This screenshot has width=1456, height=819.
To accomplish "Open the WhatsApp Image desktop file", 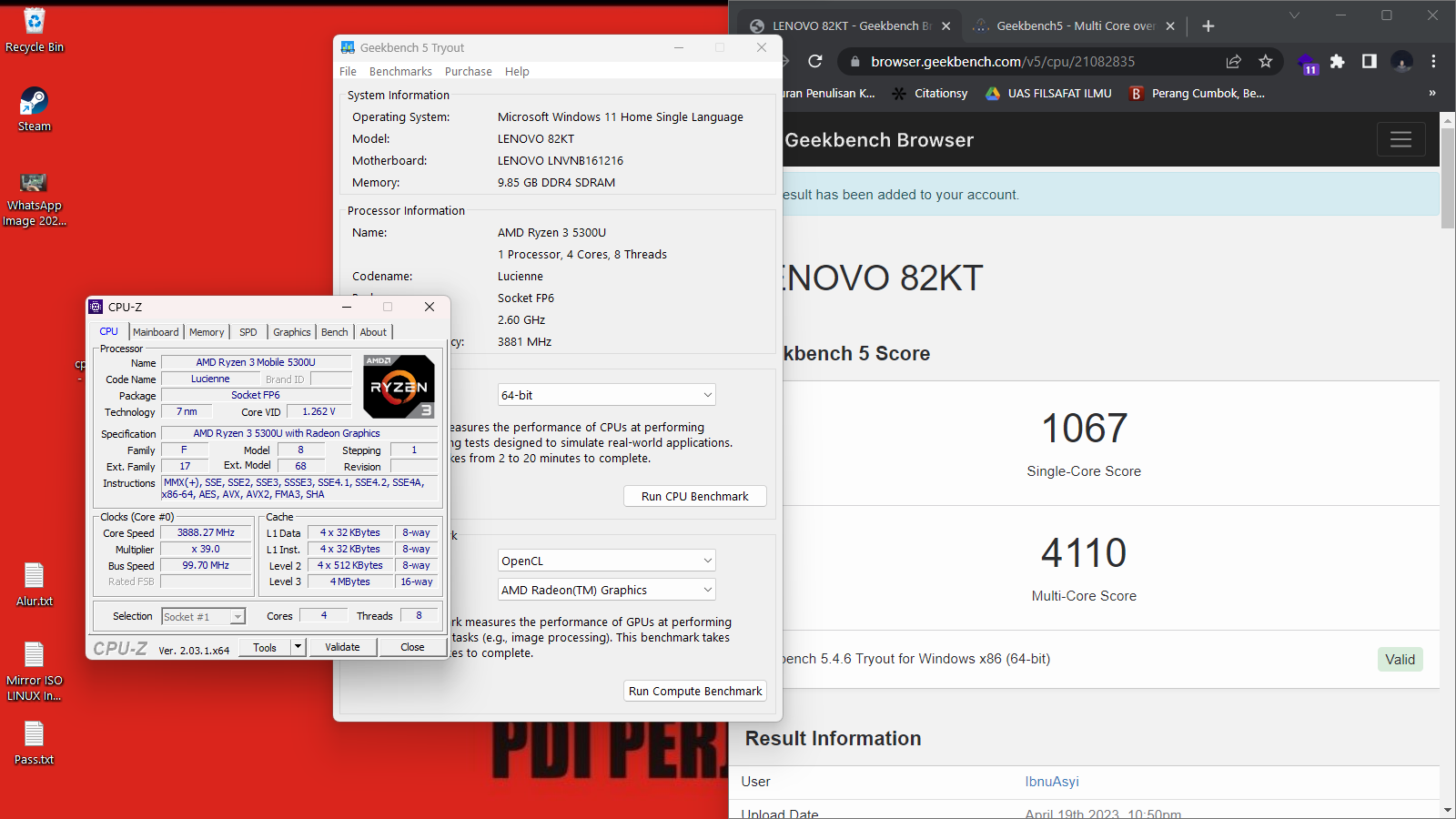I will click(x=34, y=198).
